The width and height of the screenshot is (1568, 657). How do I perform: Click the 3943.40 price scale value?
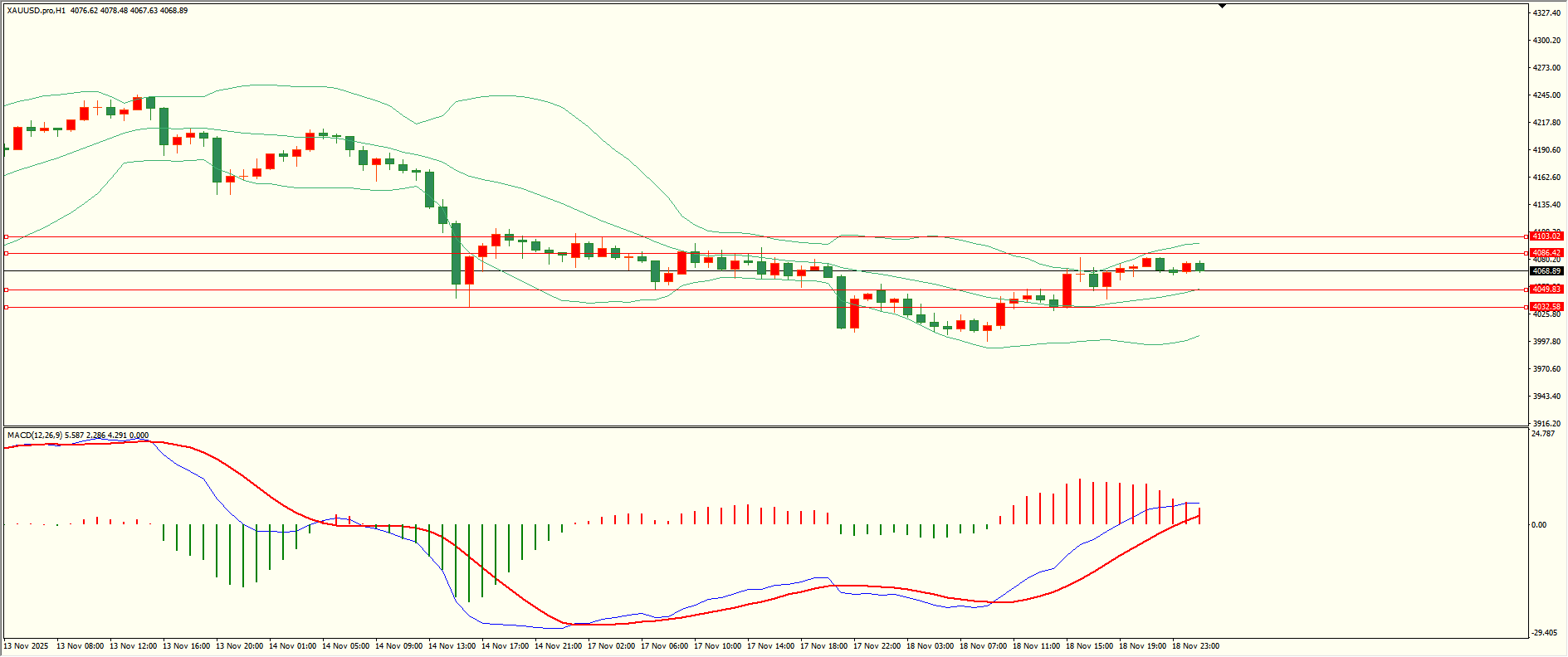point(1546,397)
